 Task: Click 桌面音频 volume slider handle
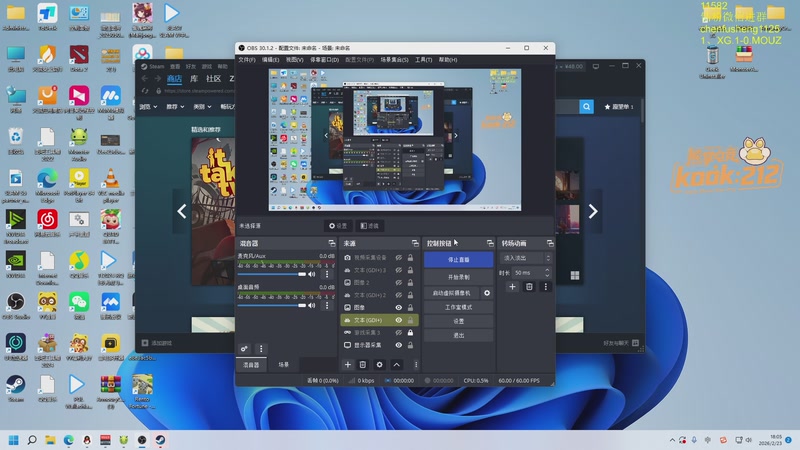(302, 306)
